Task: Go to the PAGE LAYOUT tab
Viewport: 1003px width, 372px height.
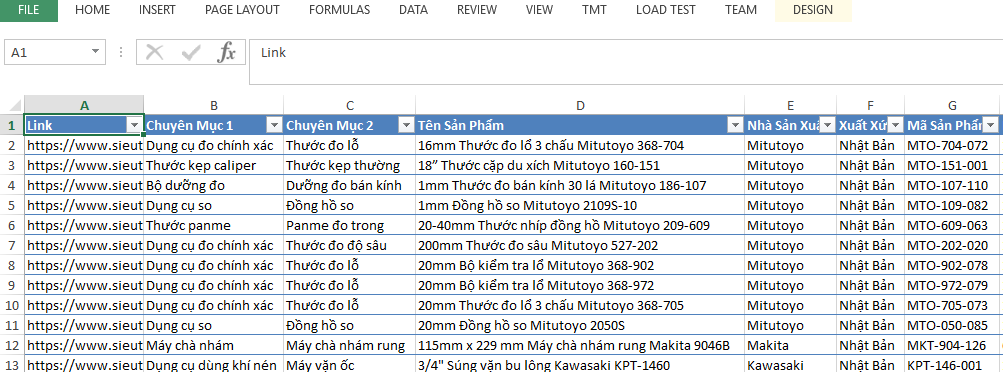Action: click(242, 10)
